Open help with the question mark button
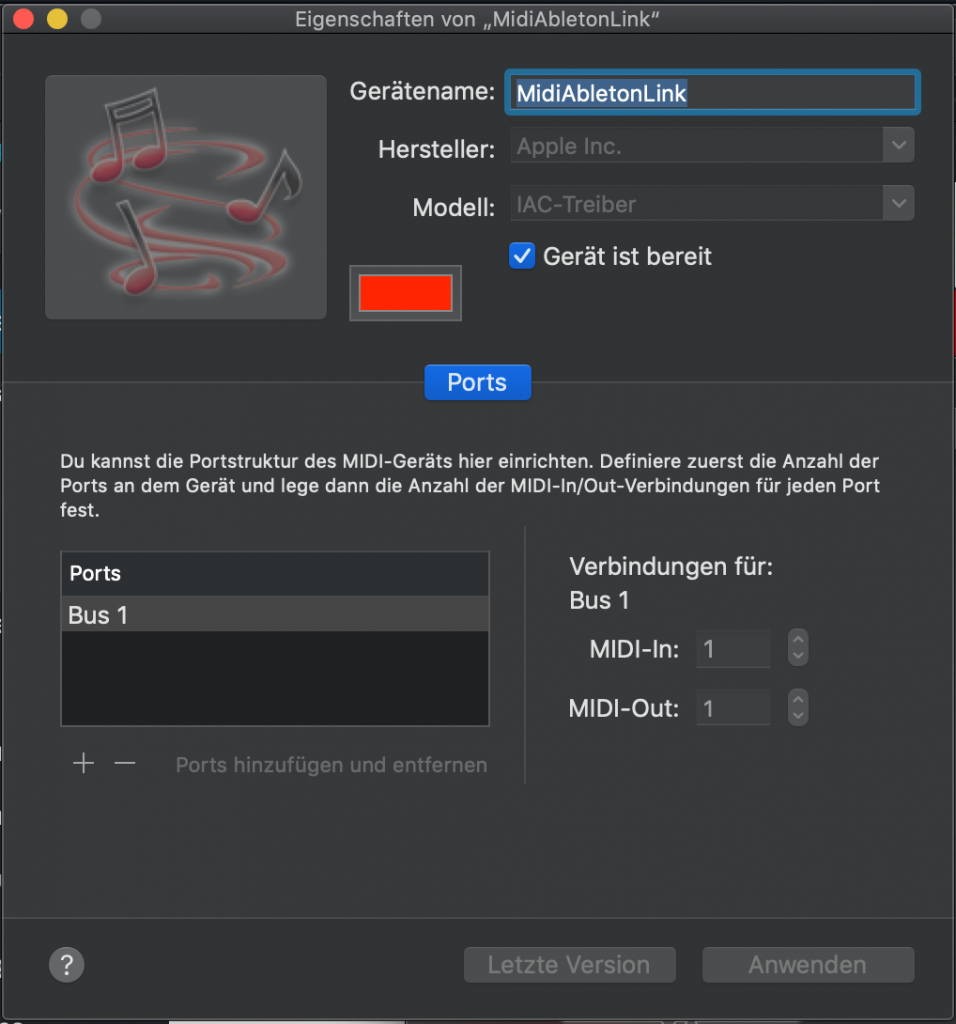The width and height of the screenshot is (956, 1024). (x=67, y=965)
